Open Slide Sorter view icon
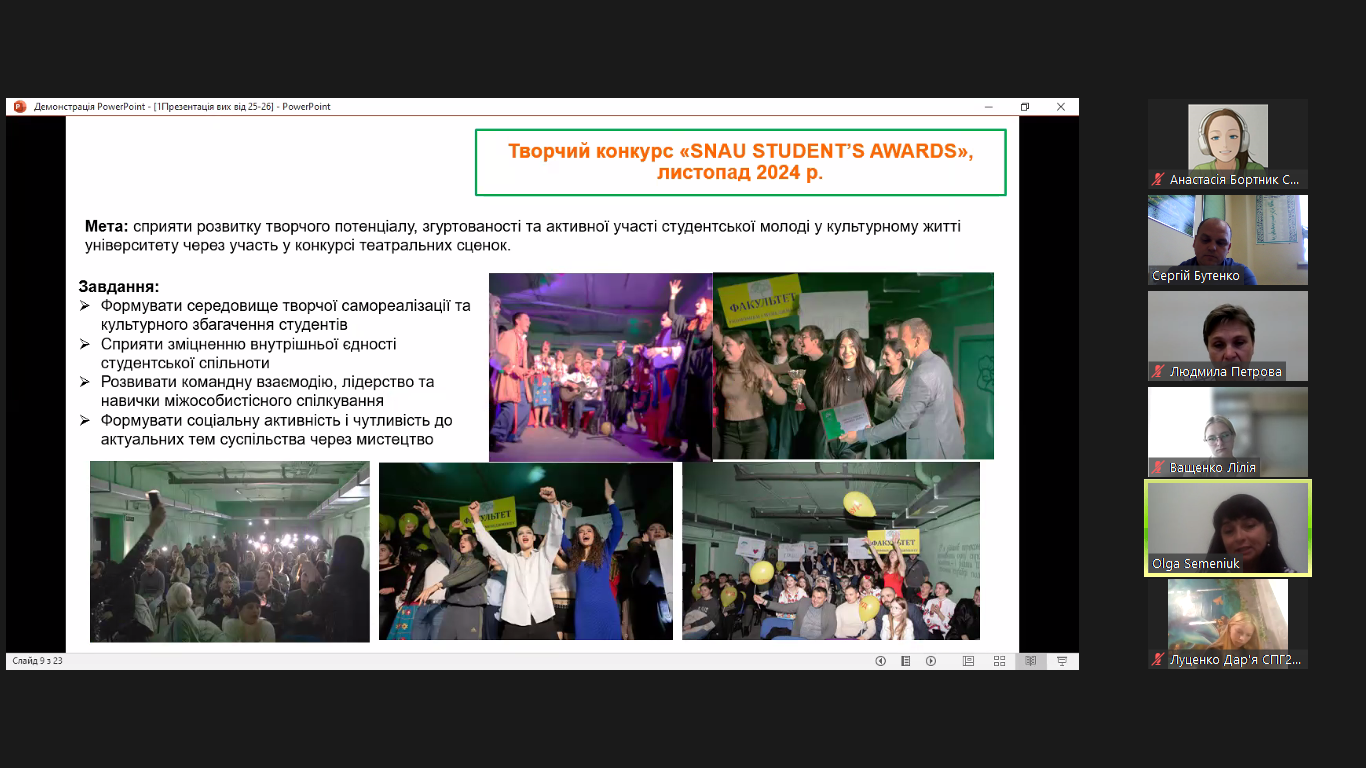The width and height of the screenshot is (1366, 768). [x=999, y=661]
